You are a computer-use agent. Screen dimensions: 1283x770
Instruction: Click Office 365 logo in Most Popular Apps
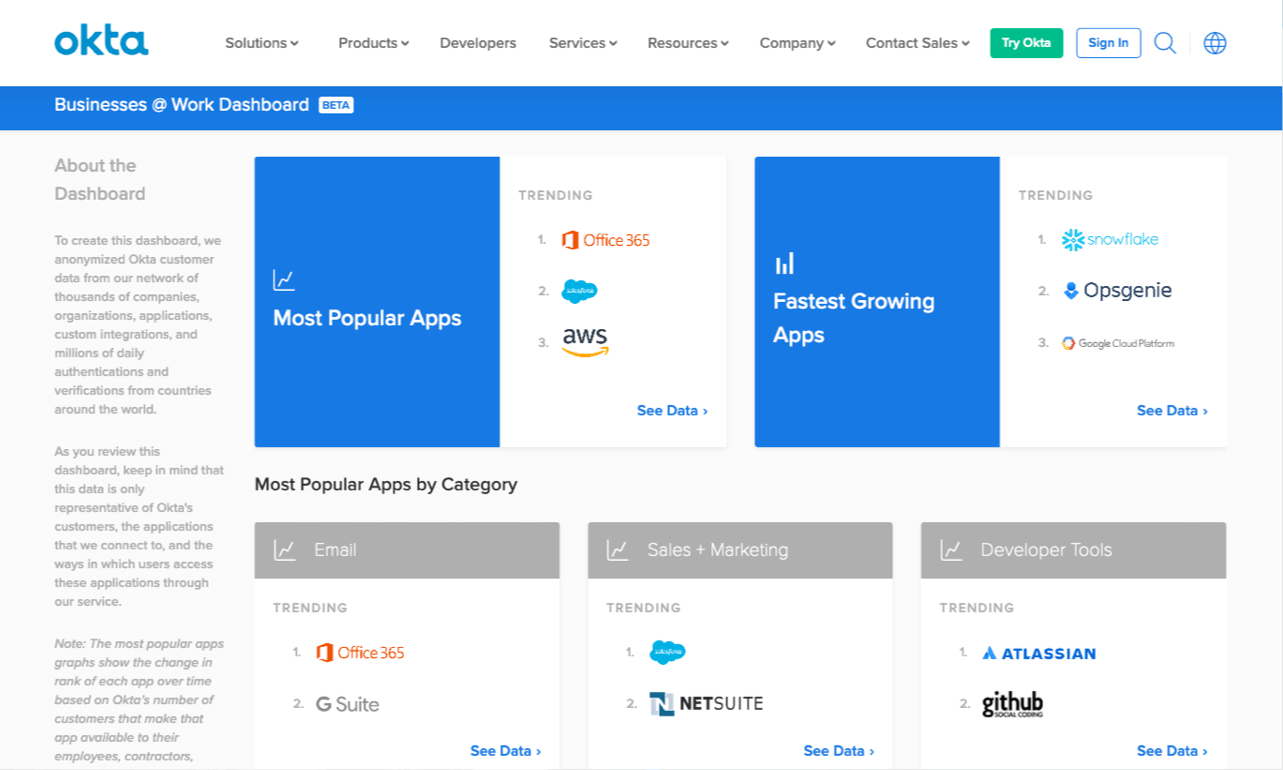(606, 240)
